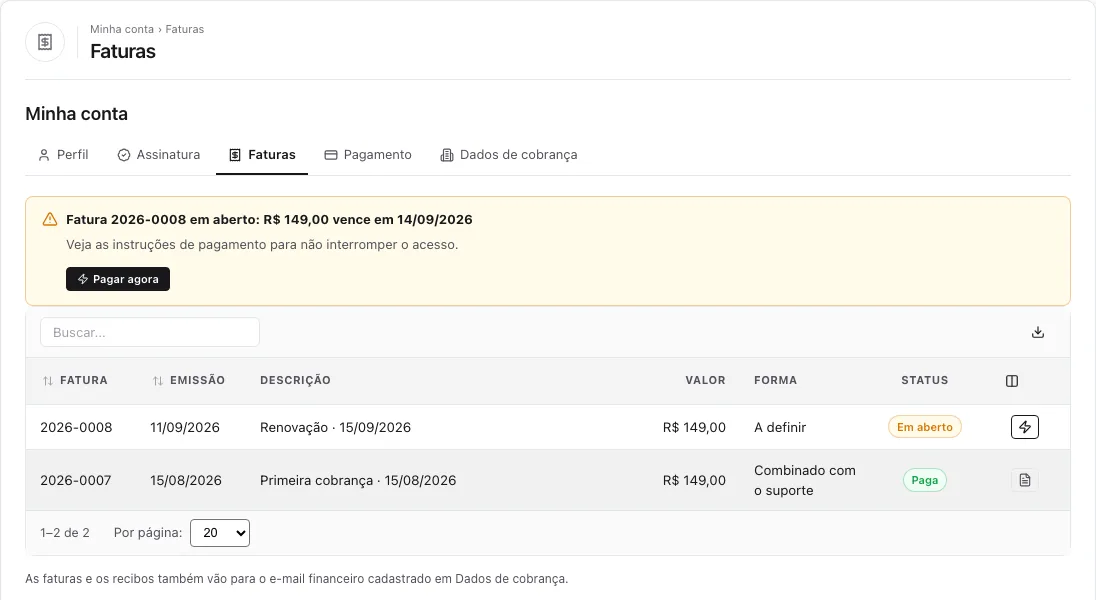Open receipt document icon for invoice 2026-0007

click(x=1025, y=480)
